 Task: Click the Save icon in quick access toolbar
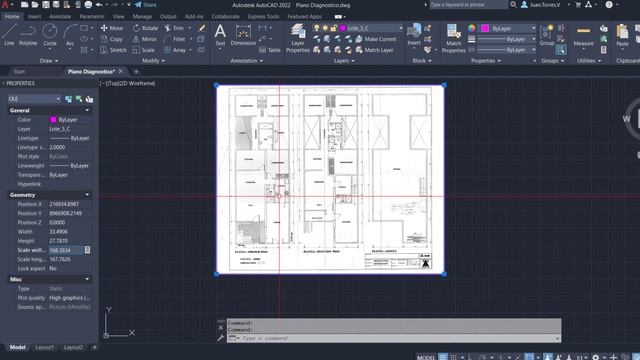tap(45, 5)
